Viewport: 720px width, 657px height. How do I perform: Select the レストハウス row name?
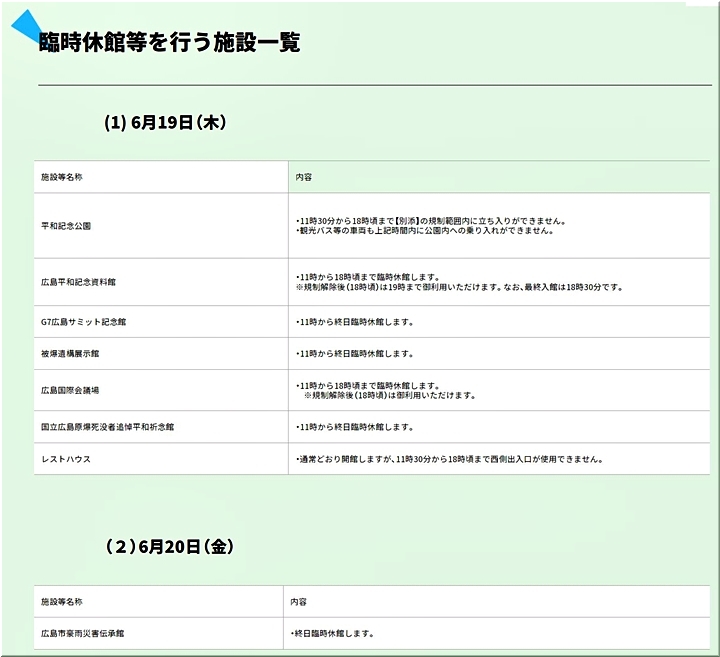(x=64, y=459)
